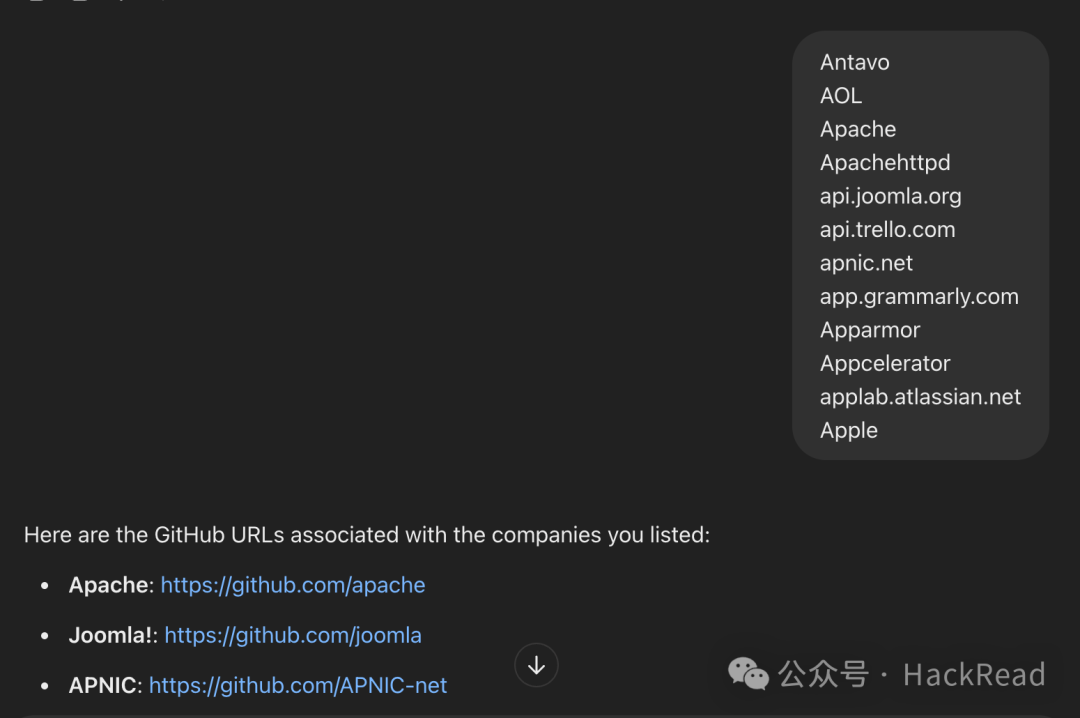Click "Antavo" in the user message
Viewport: 1080px width, 718px height.
(854, 62)
